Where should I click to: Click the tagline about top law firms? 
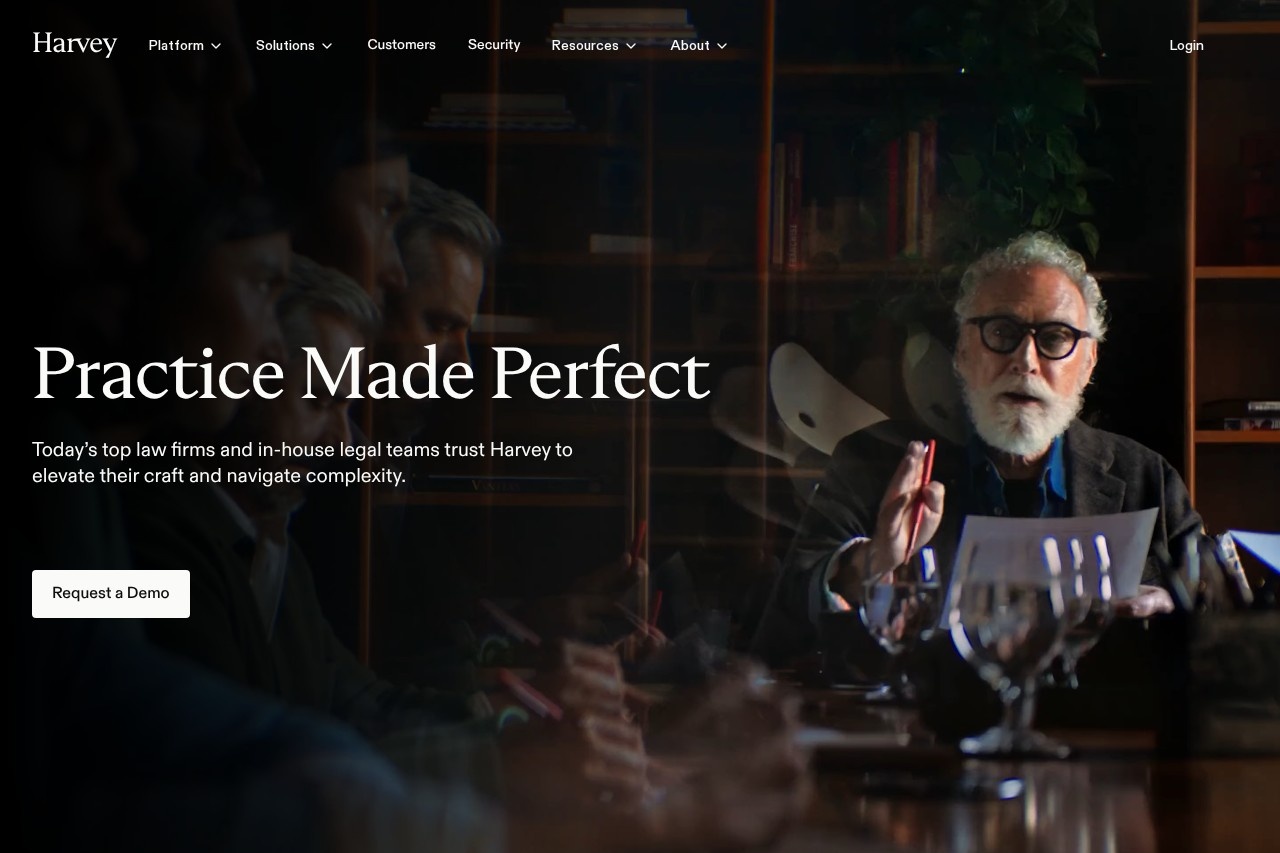[302, 463]
